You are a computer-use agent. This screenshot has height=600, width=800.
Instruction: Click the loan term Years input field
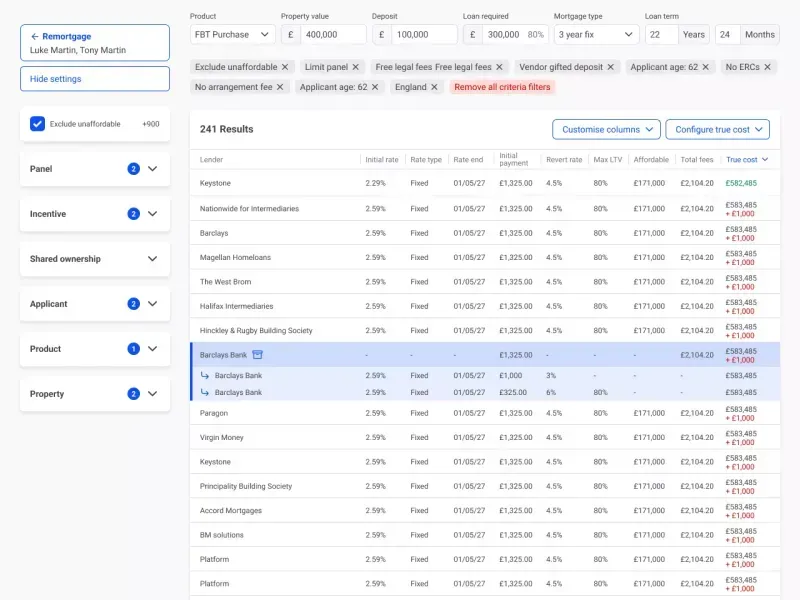click(661, 34)
